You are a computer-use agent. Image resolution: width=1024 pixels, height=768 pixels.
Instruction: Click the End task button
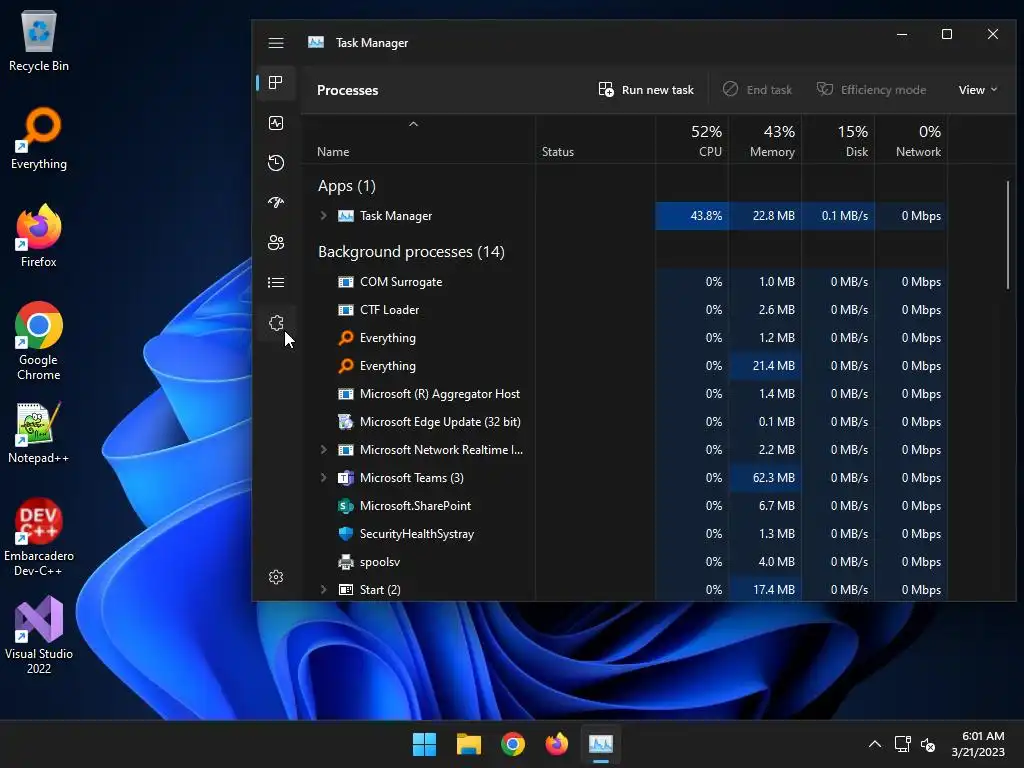tap(758, 90)
